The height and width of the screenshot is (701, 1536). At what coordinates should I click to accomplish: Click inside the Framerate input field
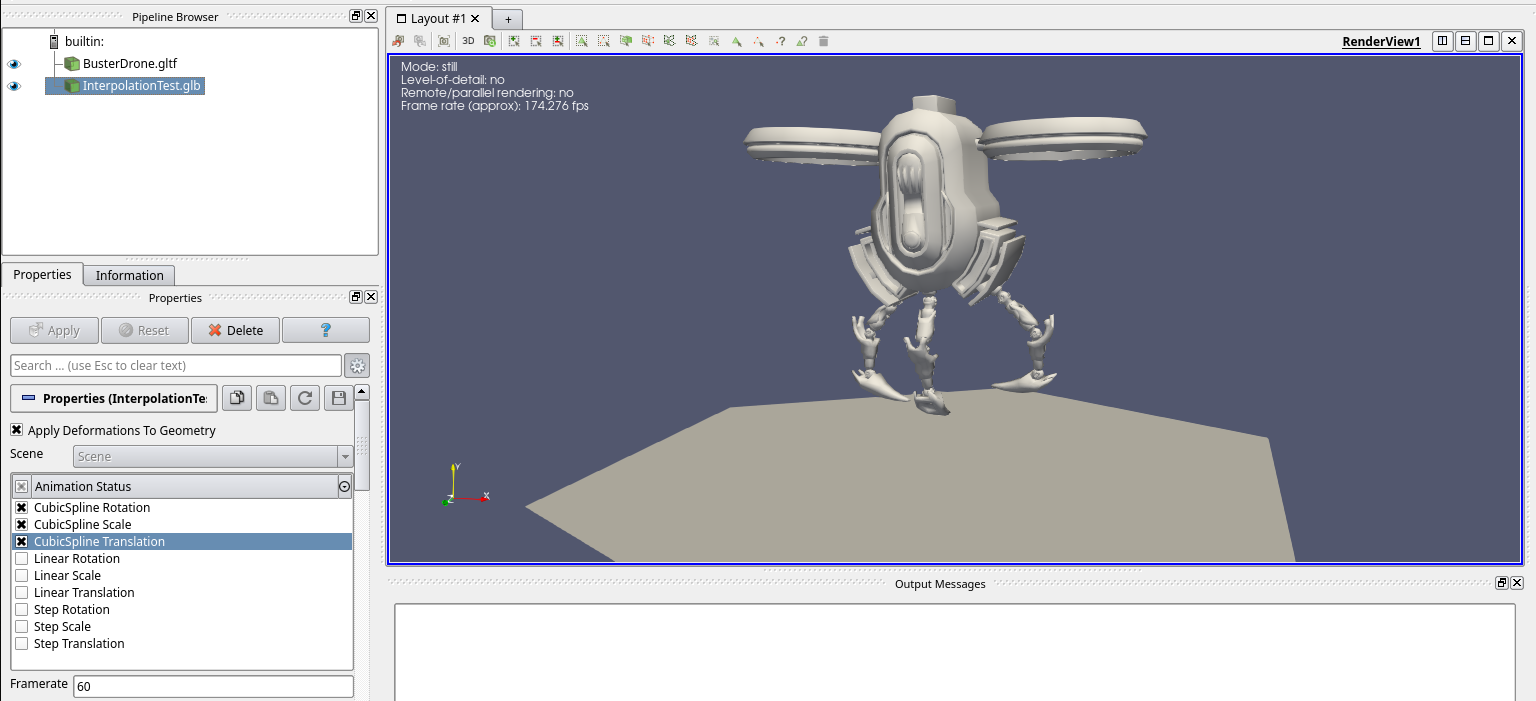[x=213, y=686]
